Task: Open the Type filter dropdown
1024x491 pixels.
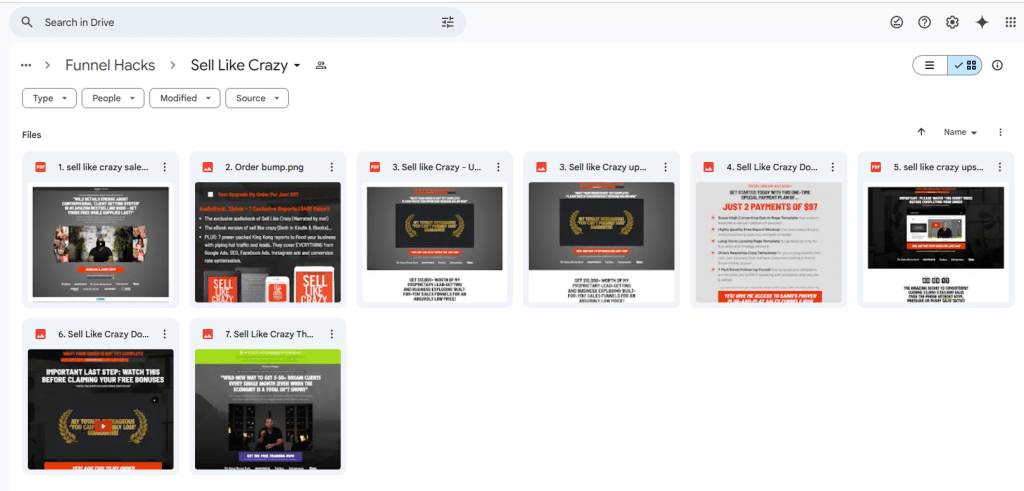Action: pos(50,98)
